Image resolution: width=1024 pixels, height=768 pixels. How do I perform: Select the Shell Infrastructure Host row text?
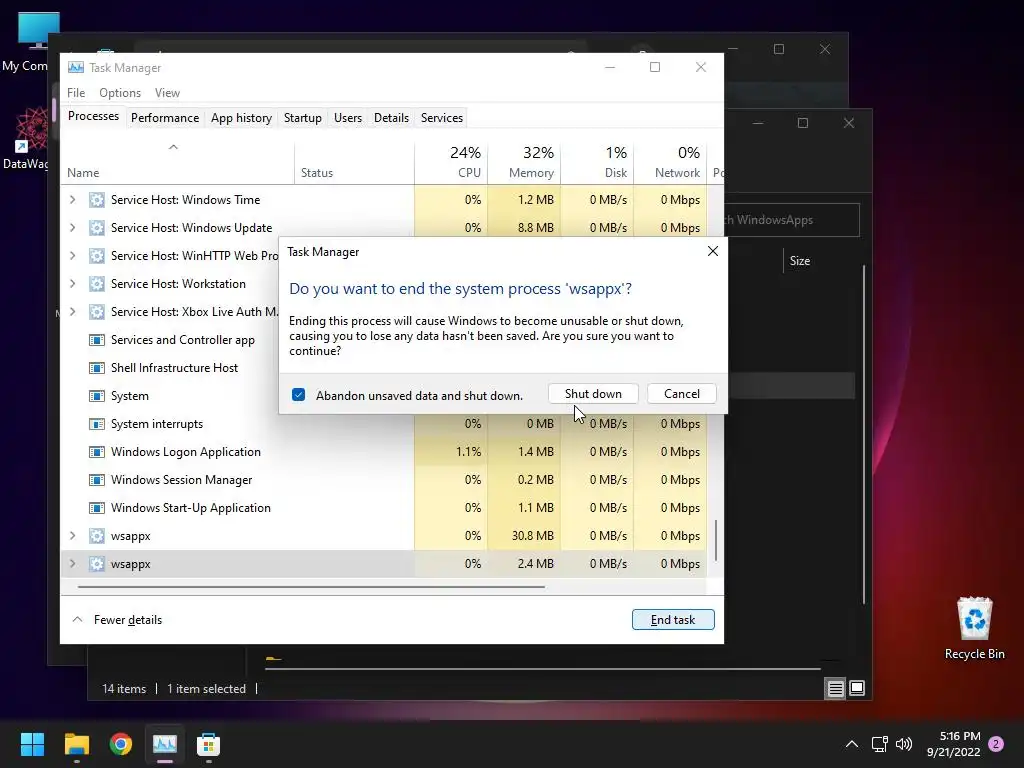point(174,368)
